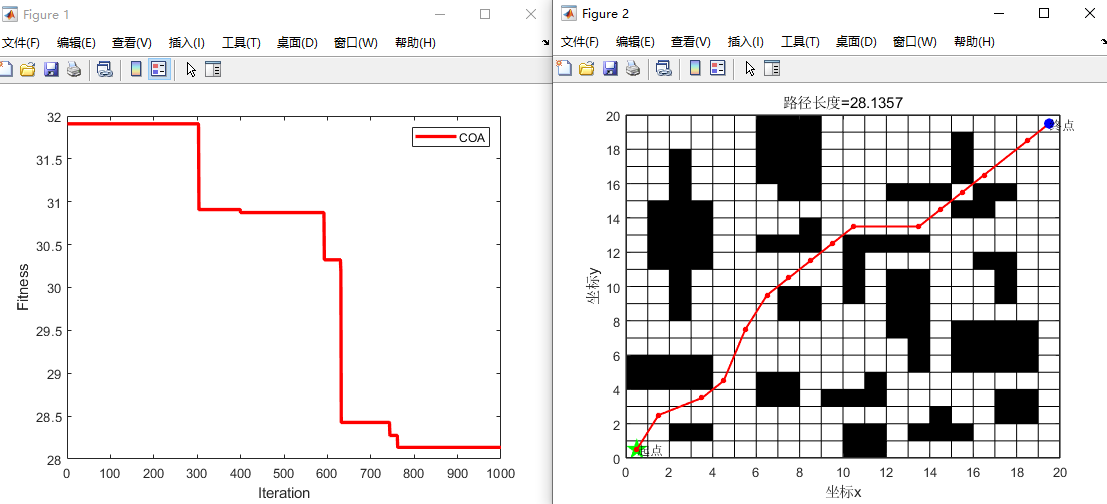
Task: Open the 工具(T) menu in Figure 2
Action: [x=801, y=42]
